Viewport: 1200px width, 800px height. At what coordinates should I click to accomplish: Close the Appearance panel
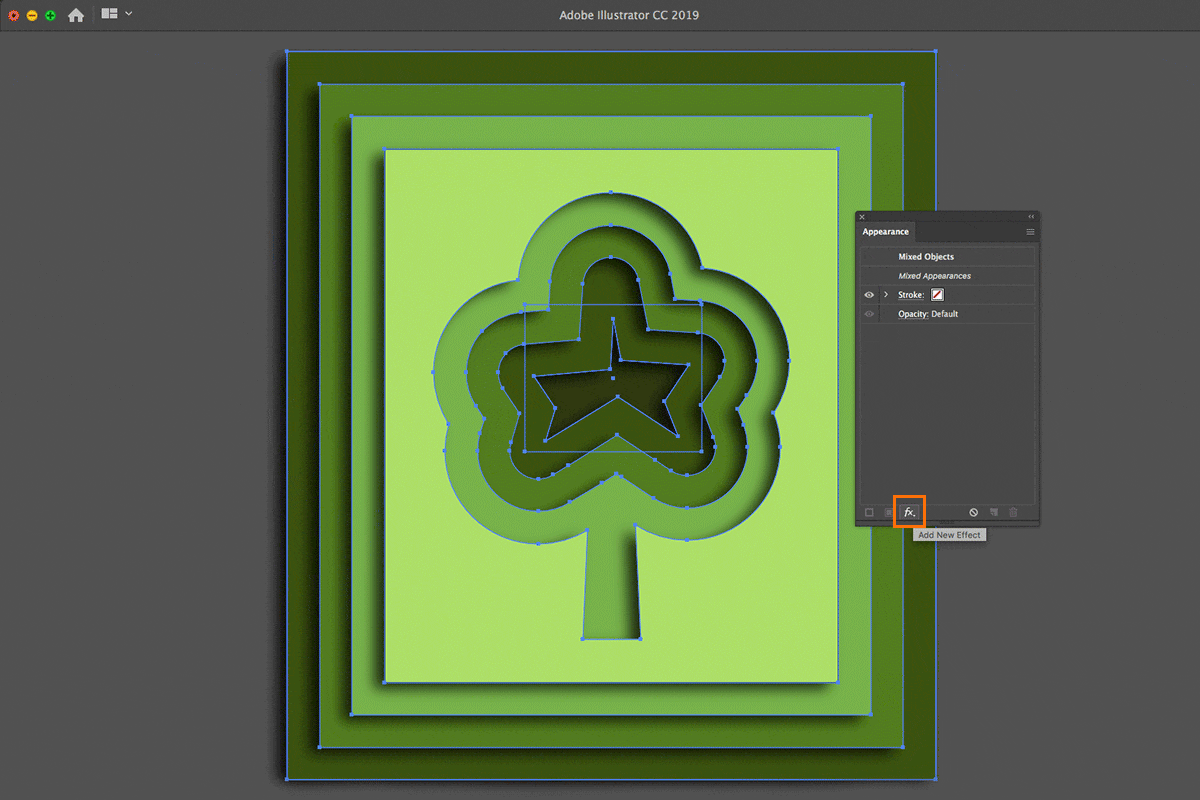(x=862, y=217)
